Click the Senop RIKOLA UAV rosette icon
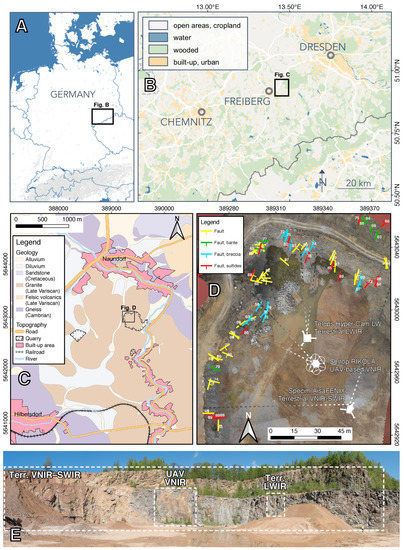 point(316,364)
